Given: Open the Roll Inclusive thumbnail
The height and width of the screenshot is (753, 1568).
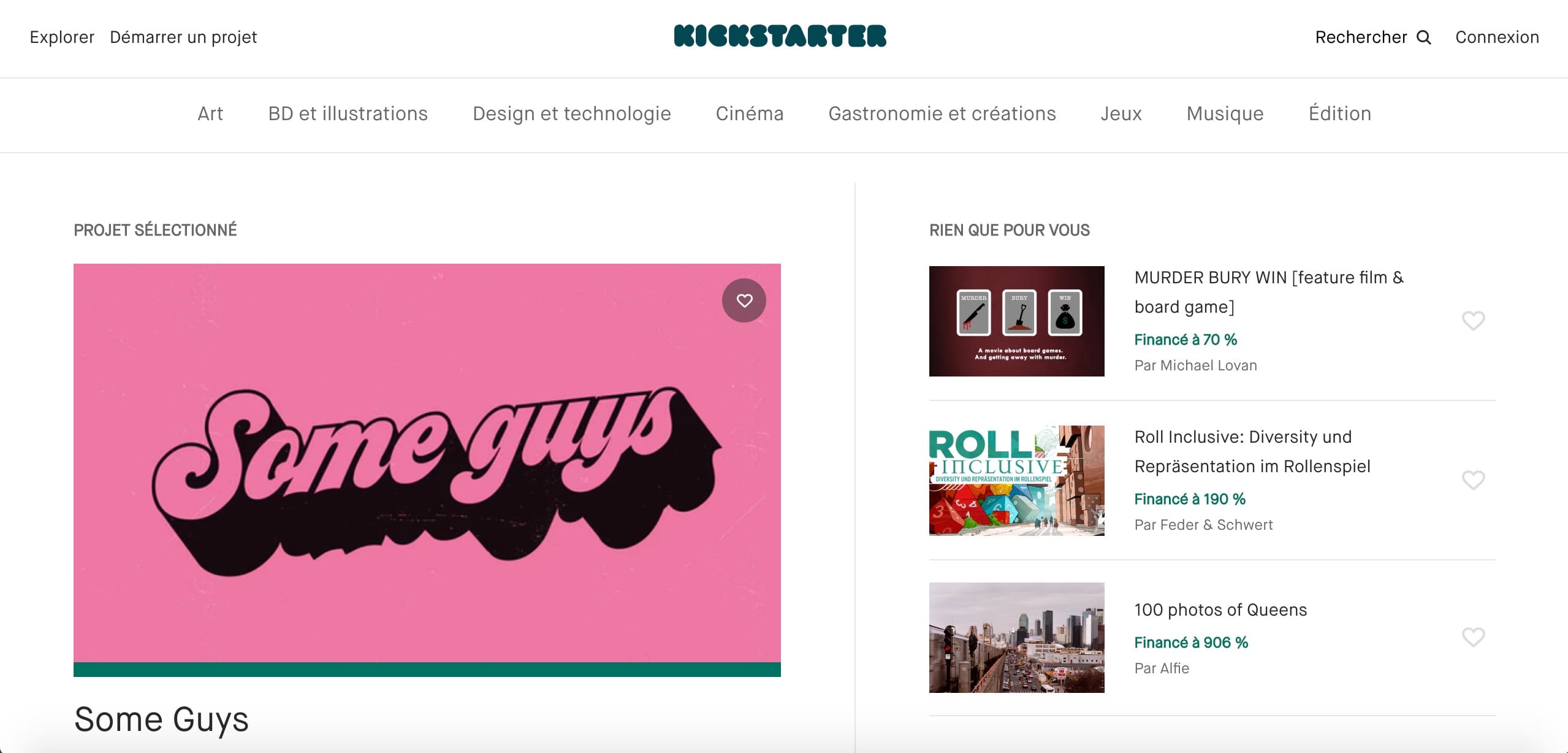Looking at the screenshot, I should pos(1016,481).
